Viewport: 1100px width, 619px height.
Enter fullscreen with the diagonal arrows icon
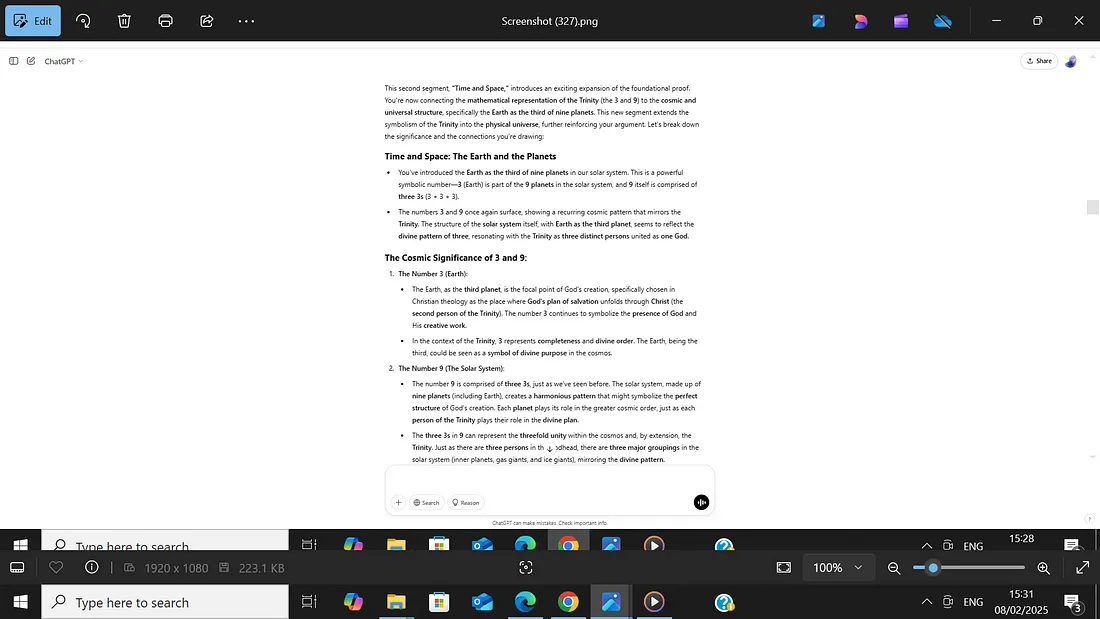coord(1082,568)
